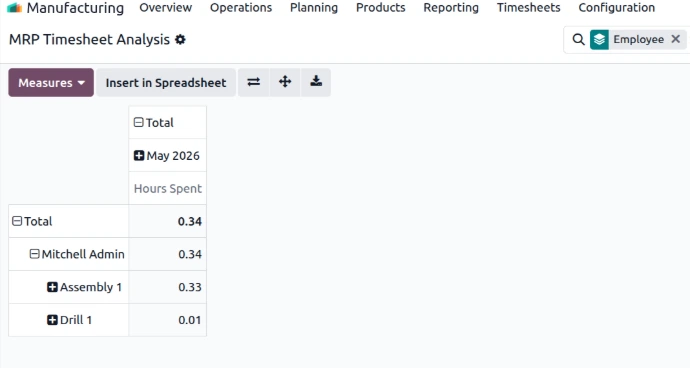Expand all pivot rows with the arrows icon

[x=285, y=82]
